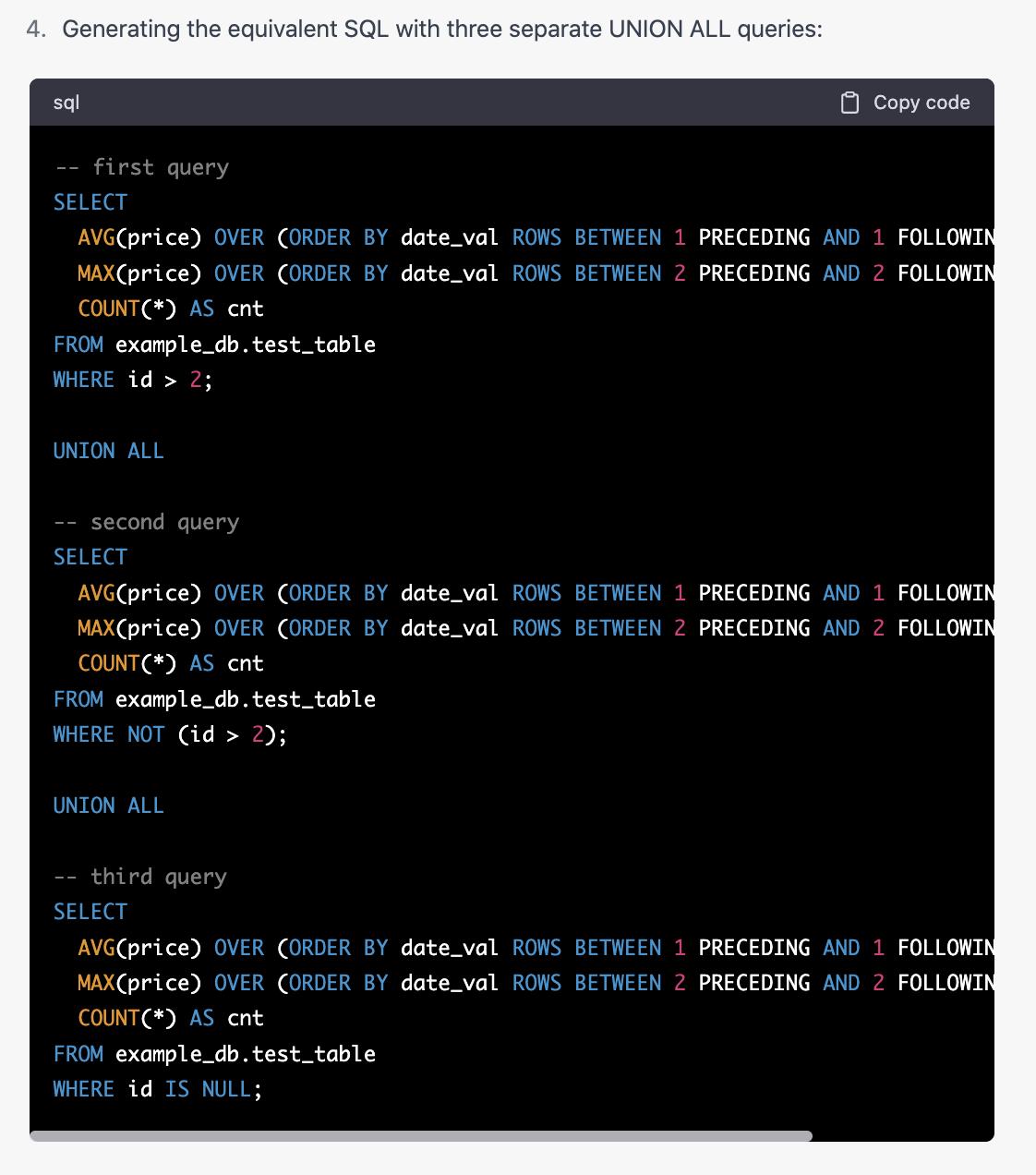This screenshot has width=1036, height=1175.
Task: Click the '-- first query' comment
Action: coord(142,167)
